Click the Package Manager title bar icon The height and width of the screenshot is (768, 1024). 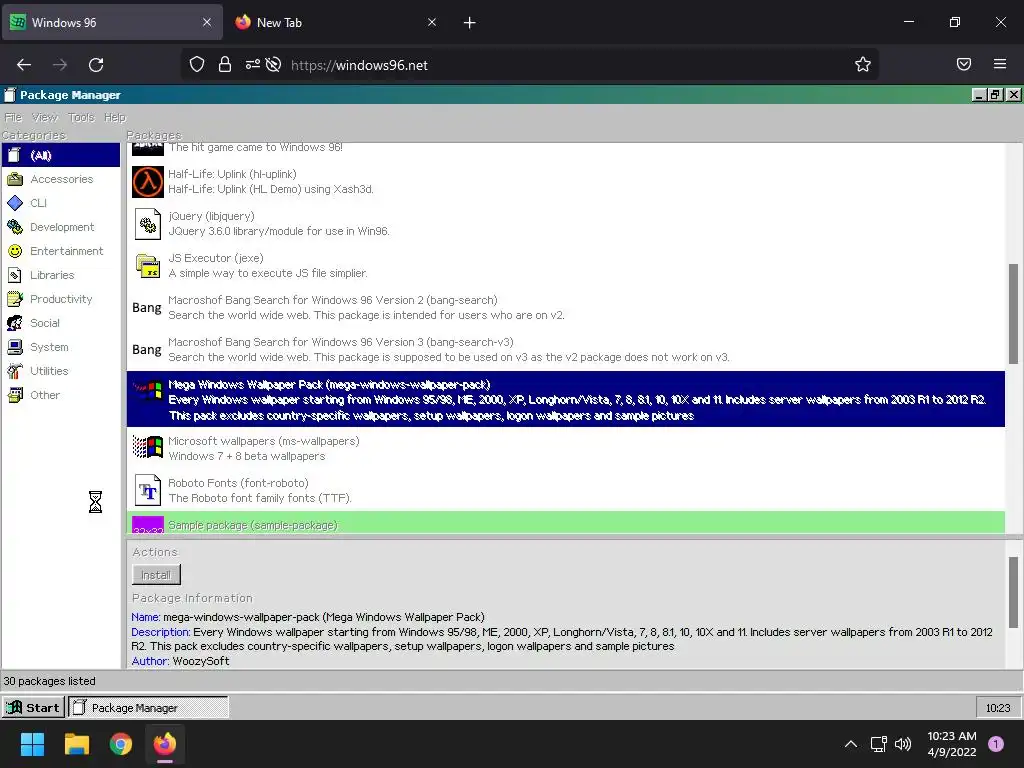[9, 95]
